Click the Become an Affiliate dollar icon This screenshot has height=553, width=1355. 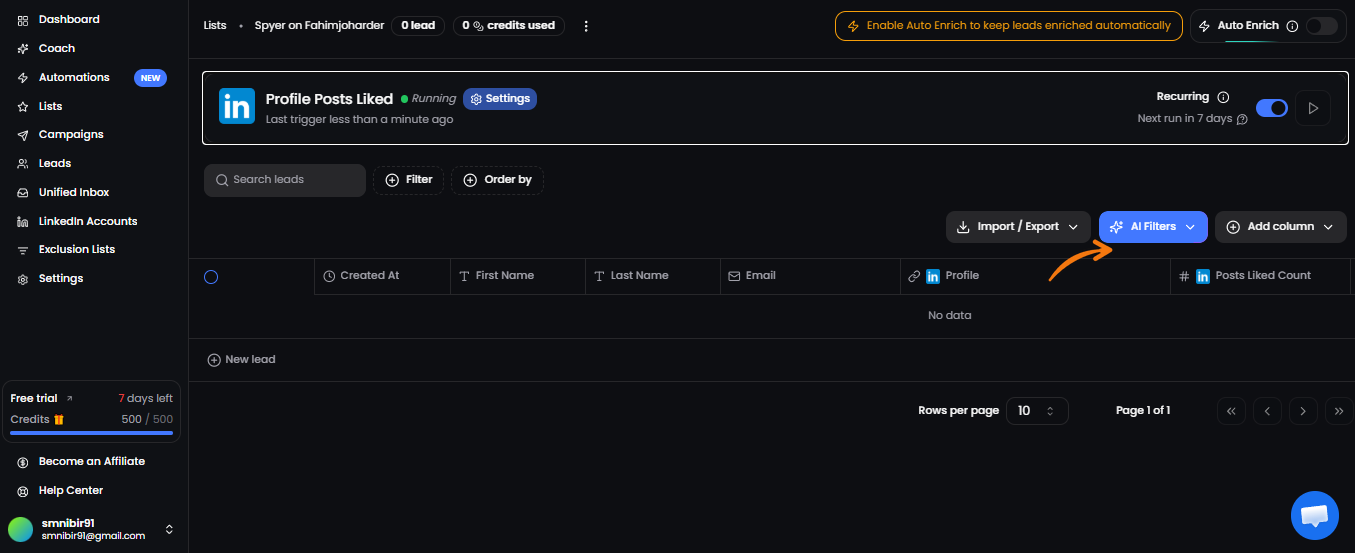23,462
